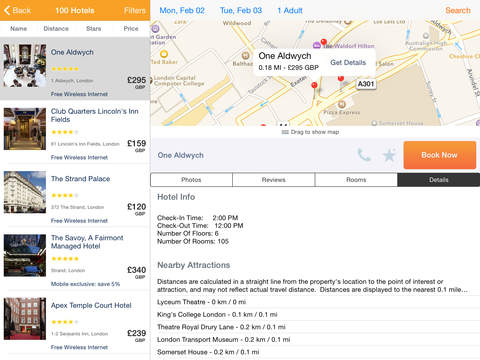Sort hotels by Distance
Image resolution: width=480 pixels, height=360 pixels.
point(56,29)
